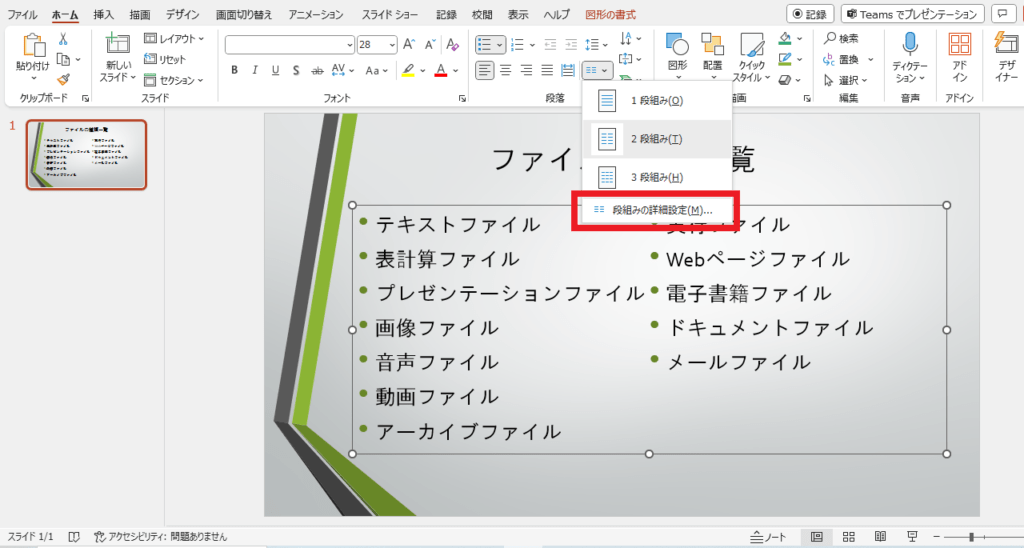The image size is (1024, 548).
Task: Apply red font color
Action: (x=441, y=70)
